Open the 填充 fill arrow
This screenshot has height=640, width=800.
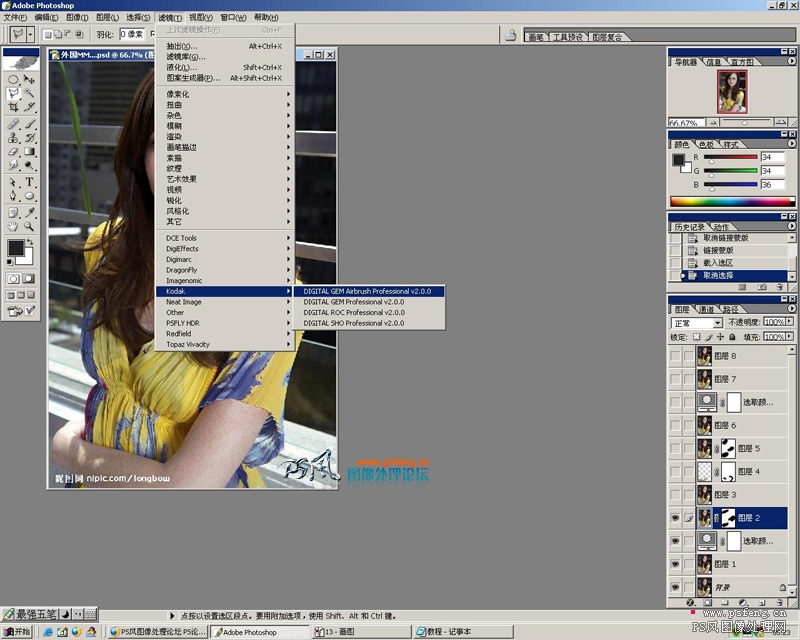pyautogui.click(x=790, y=337)
